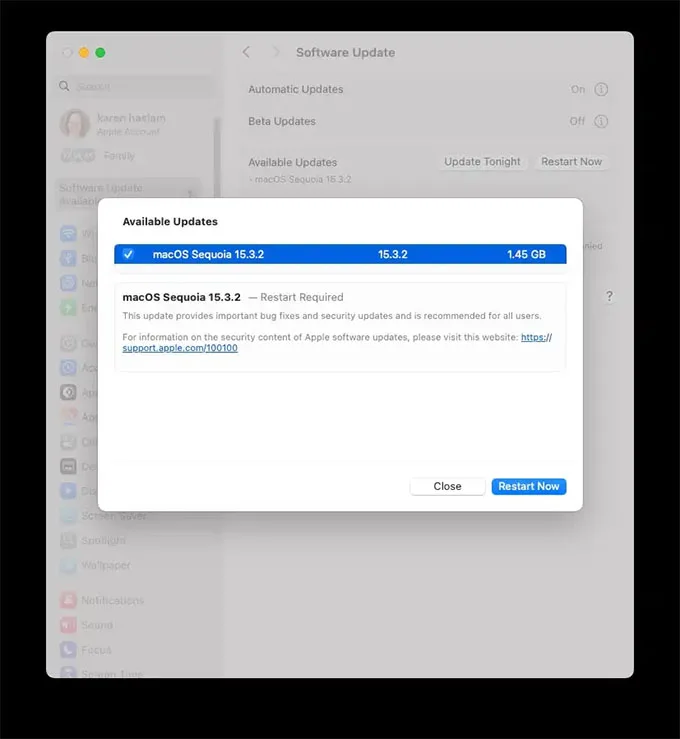This screenshot has width=680, height=739.
Task: Click the Displays sidebar icon
Action: (x=68, y=491)
